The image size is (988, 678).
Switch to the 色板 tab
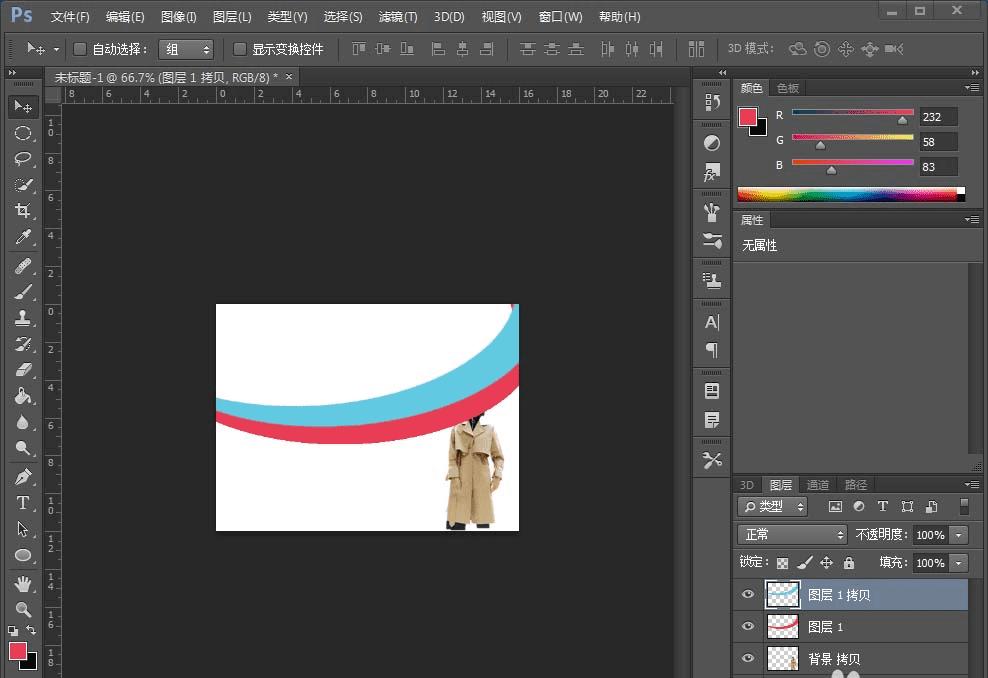coord(788,88)
